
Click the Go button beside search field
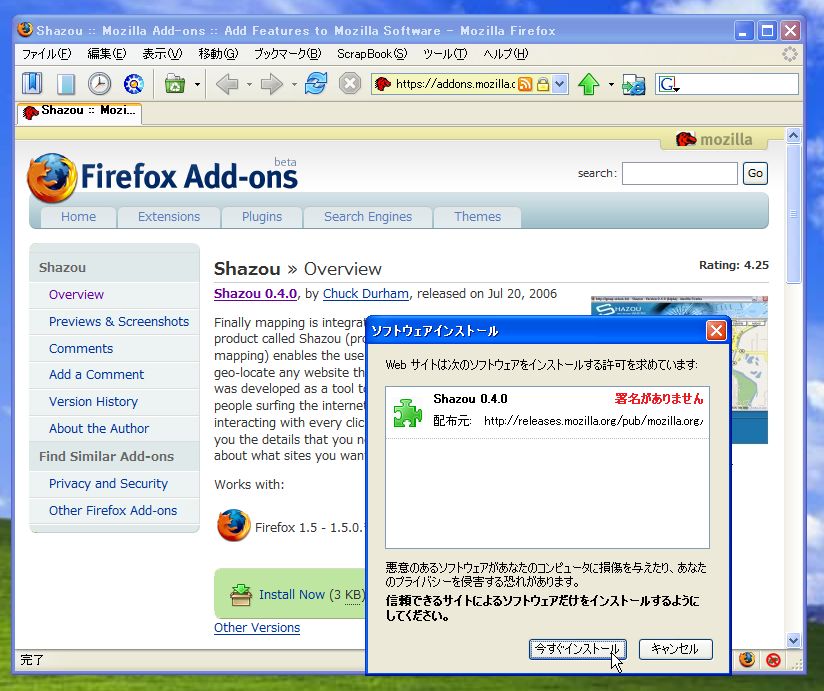click(755, 173)
